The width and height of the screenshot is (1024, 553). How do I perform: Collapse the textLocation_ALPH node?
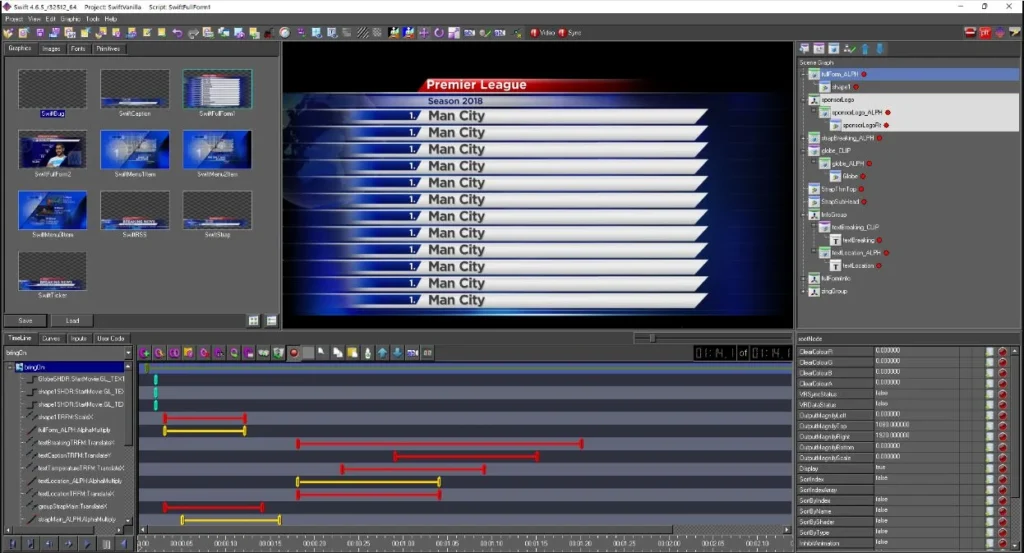(814, 253)
